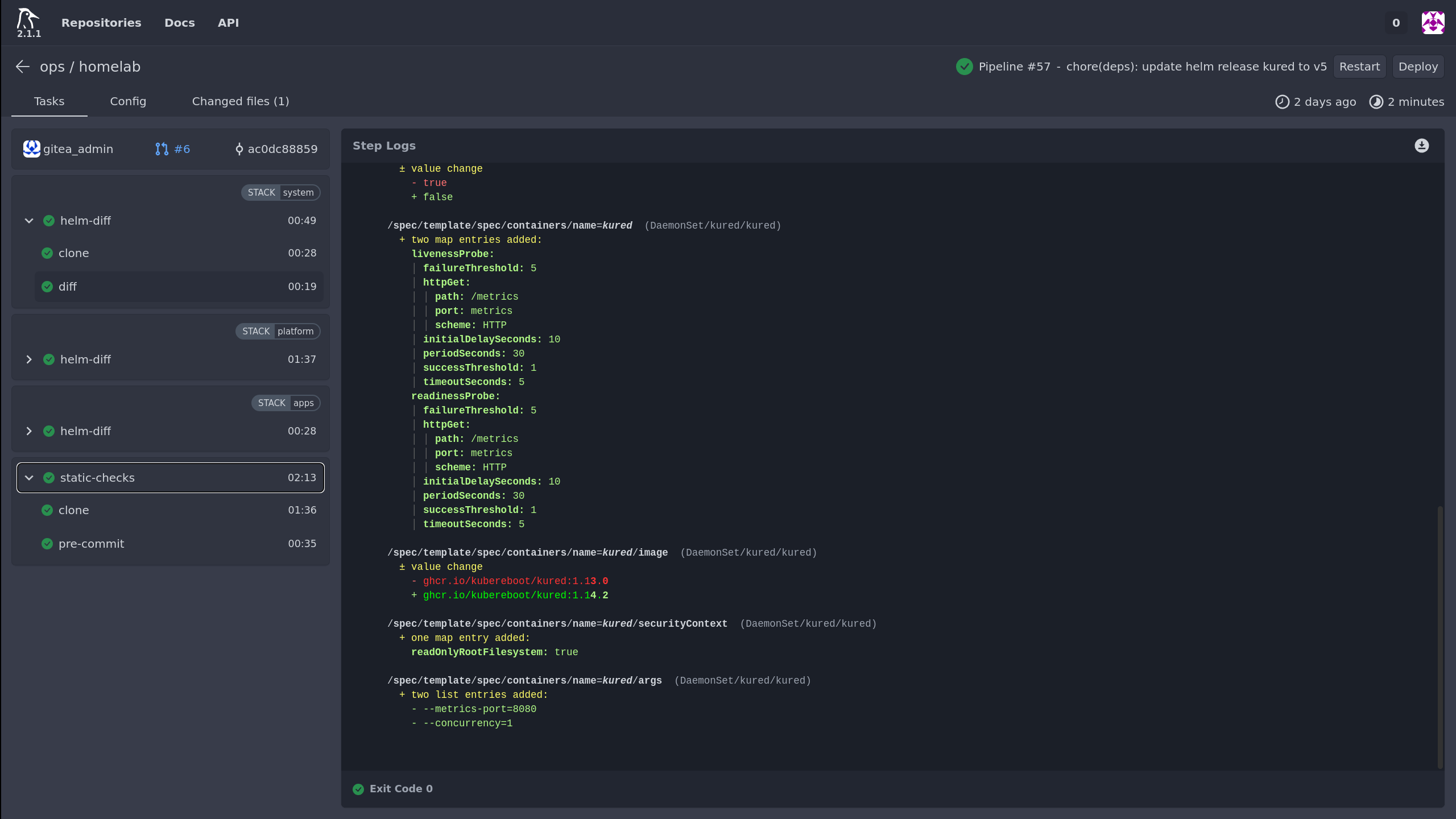Click the livenessProbe: log line
The width and height of the screenshot is (1456, 819).
(x=453, y=254)
